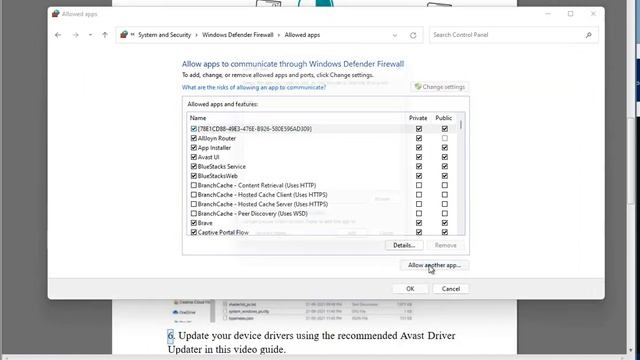Image resolution: width=640 pixels, height=360 pixels.
Task: Toggle Private checkbox for AllJoyn Router
Action: click(x=419, y=138)
